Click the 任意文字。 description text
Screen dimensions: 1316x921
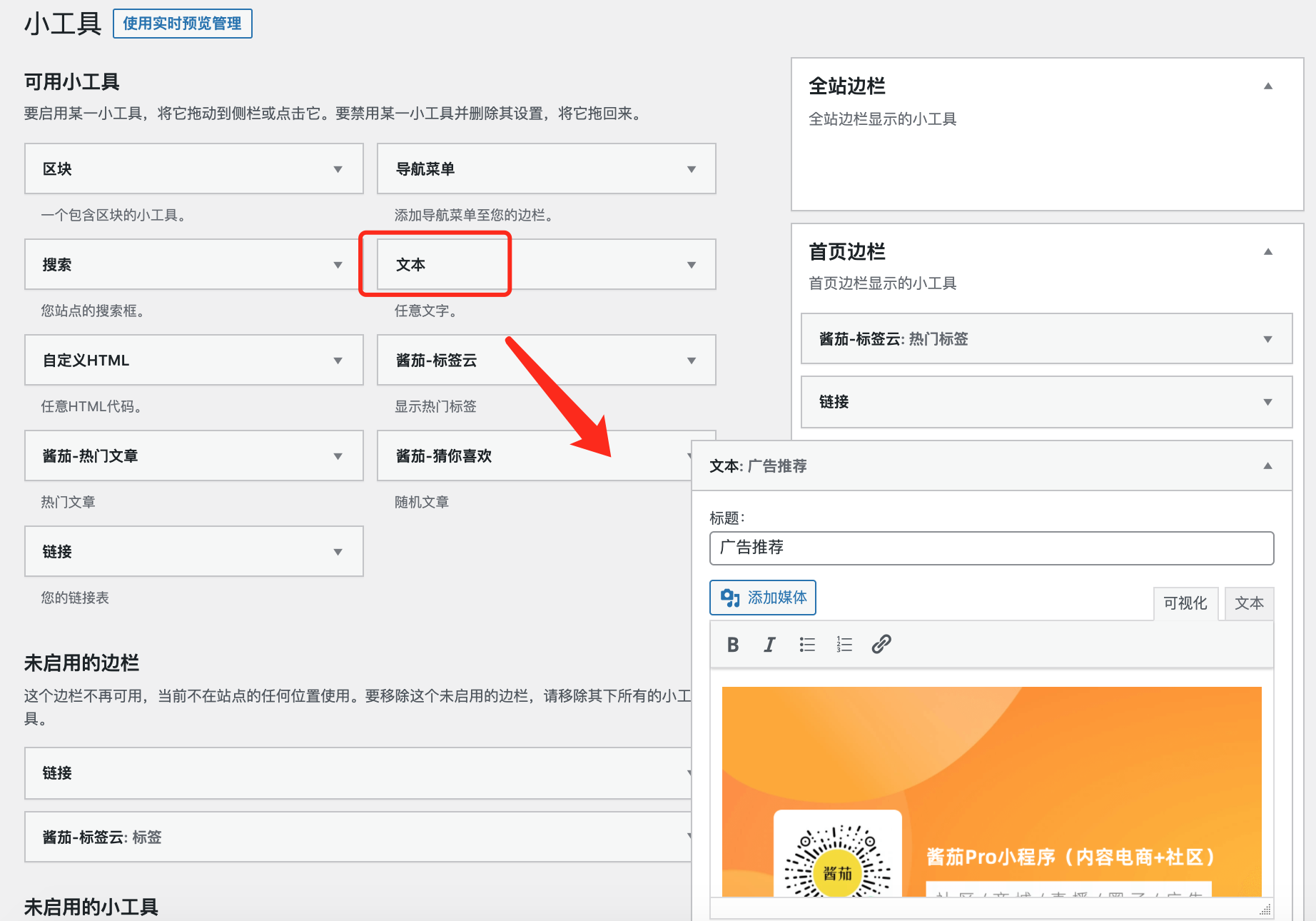click(x=426, y=311)
